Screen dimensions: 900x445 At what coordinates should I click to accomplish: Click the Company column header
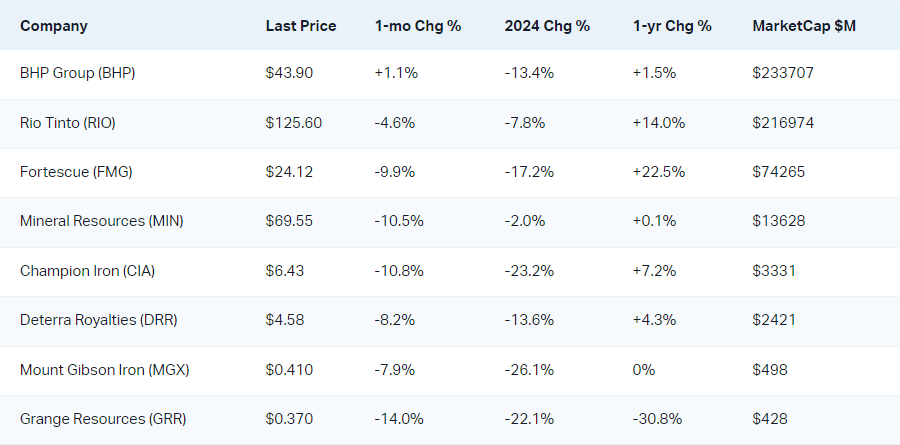click(53, 25)
